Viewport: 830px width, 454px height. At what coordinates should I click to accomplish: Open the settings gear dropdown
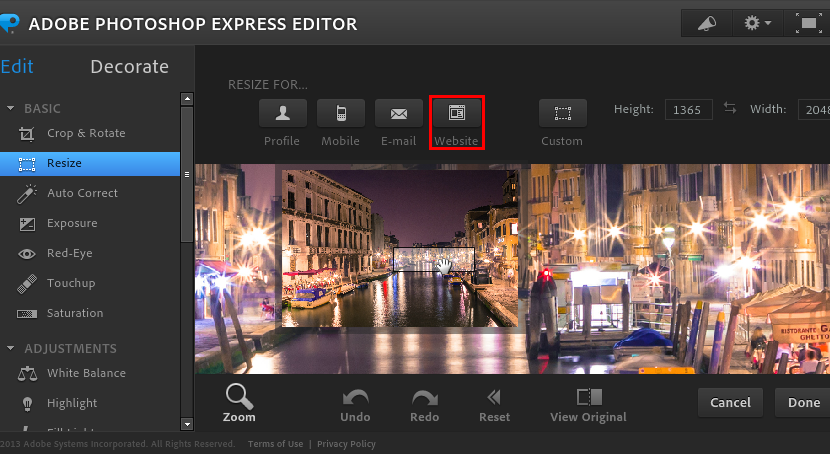pyautogui.click(x=757, y=23)
